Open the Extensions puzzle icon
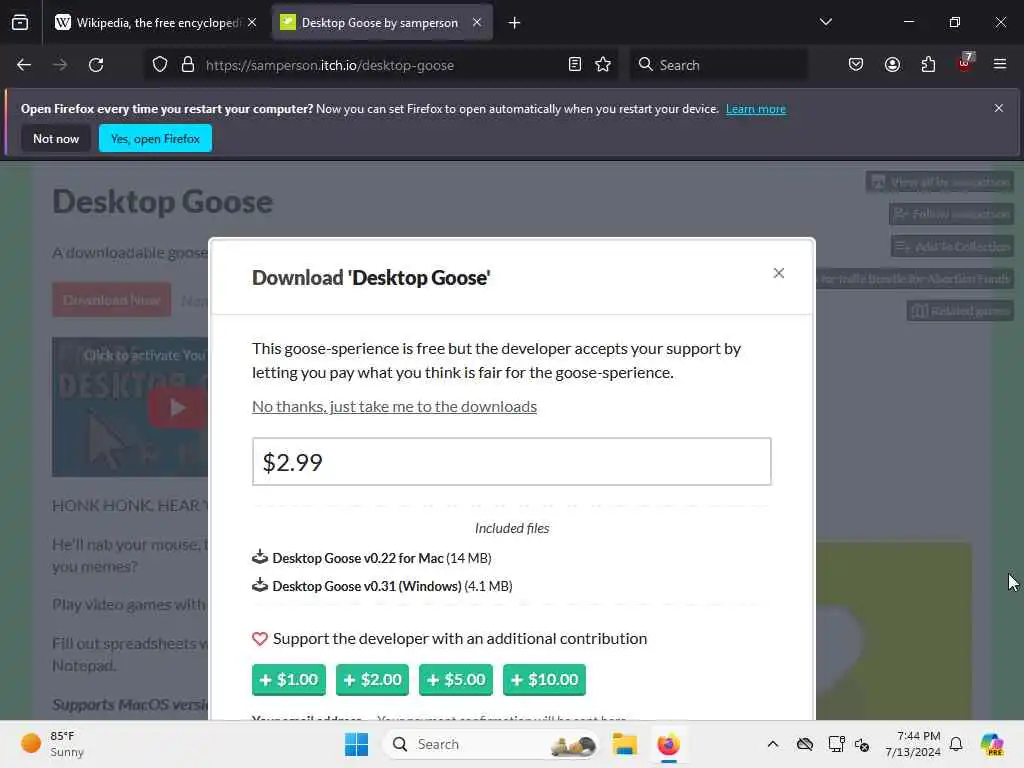The width and height of the screenshot is (1024, 768). pos(928,65)
